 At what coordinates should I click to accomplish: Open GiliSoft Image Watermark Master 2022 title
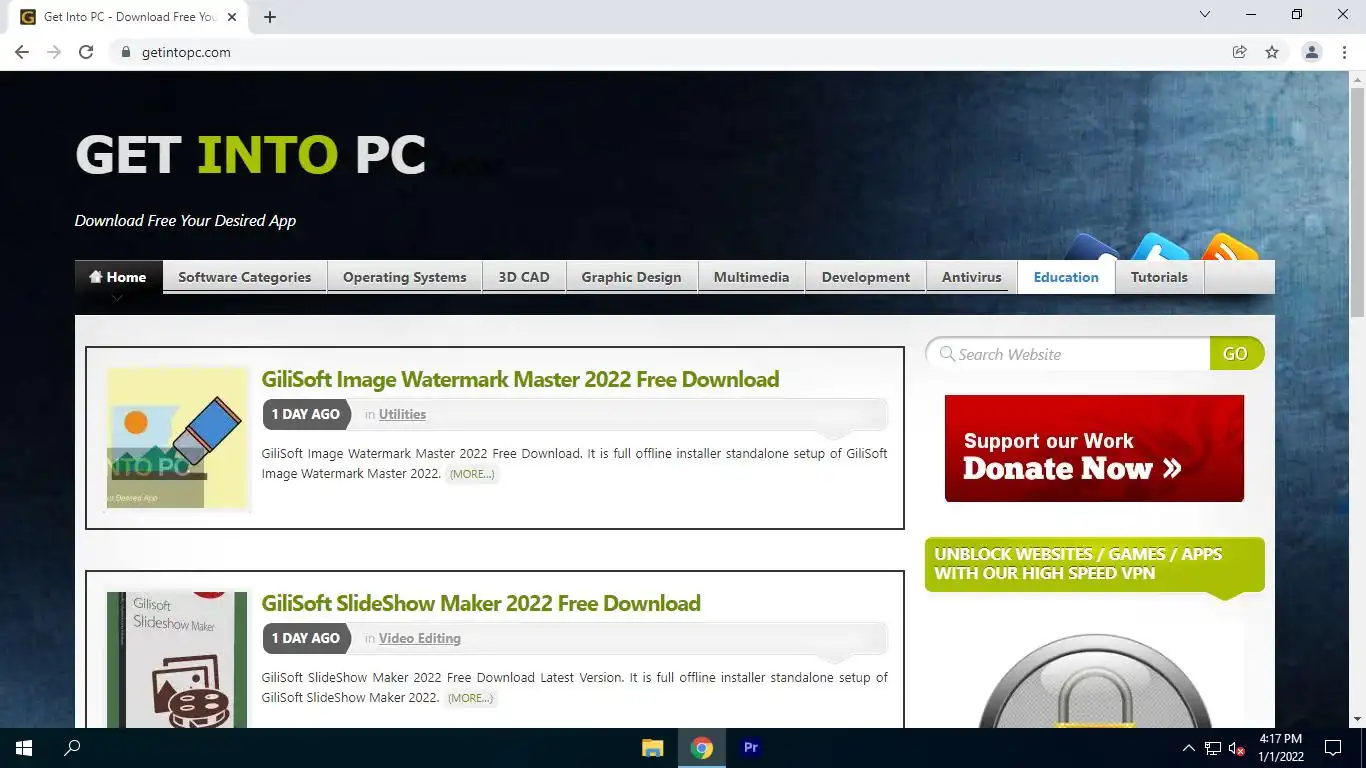pos(520,379)
